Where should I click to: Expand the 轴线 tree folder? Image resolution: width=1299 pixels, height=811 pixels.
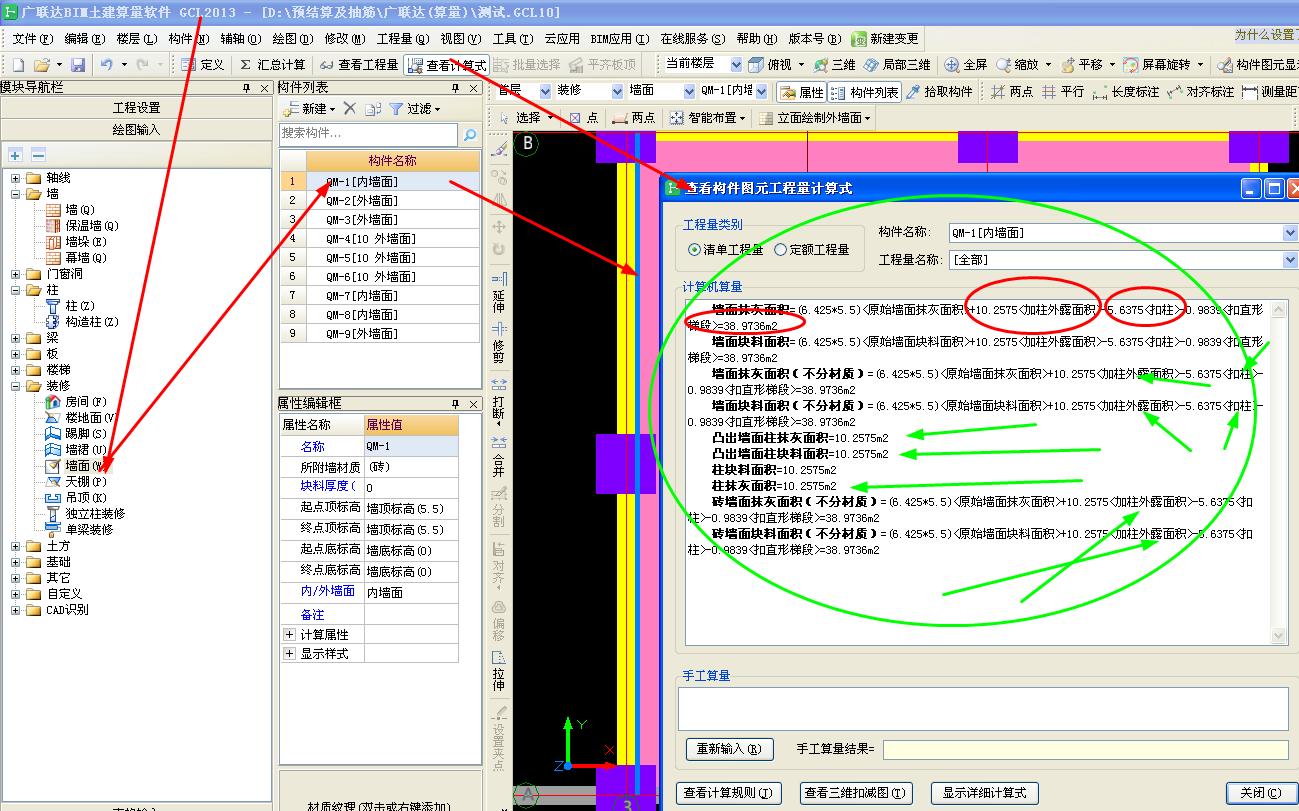click(x=16, y=178)
